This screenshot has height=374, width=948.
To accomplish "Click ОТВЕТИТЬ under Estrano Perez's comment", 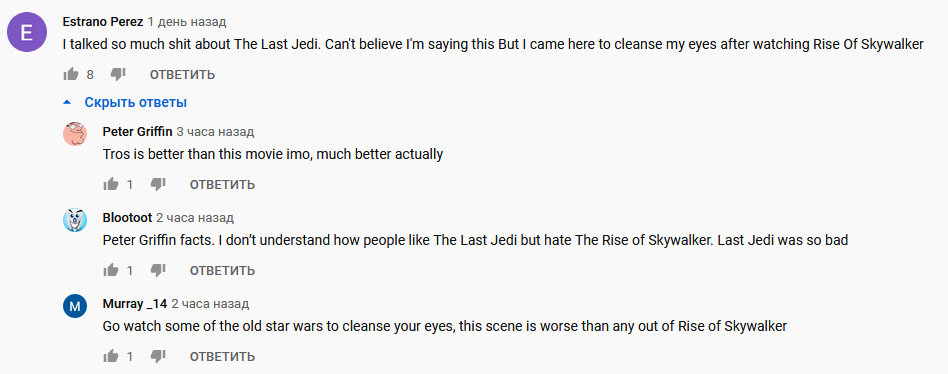I will (x=182, y=75).
